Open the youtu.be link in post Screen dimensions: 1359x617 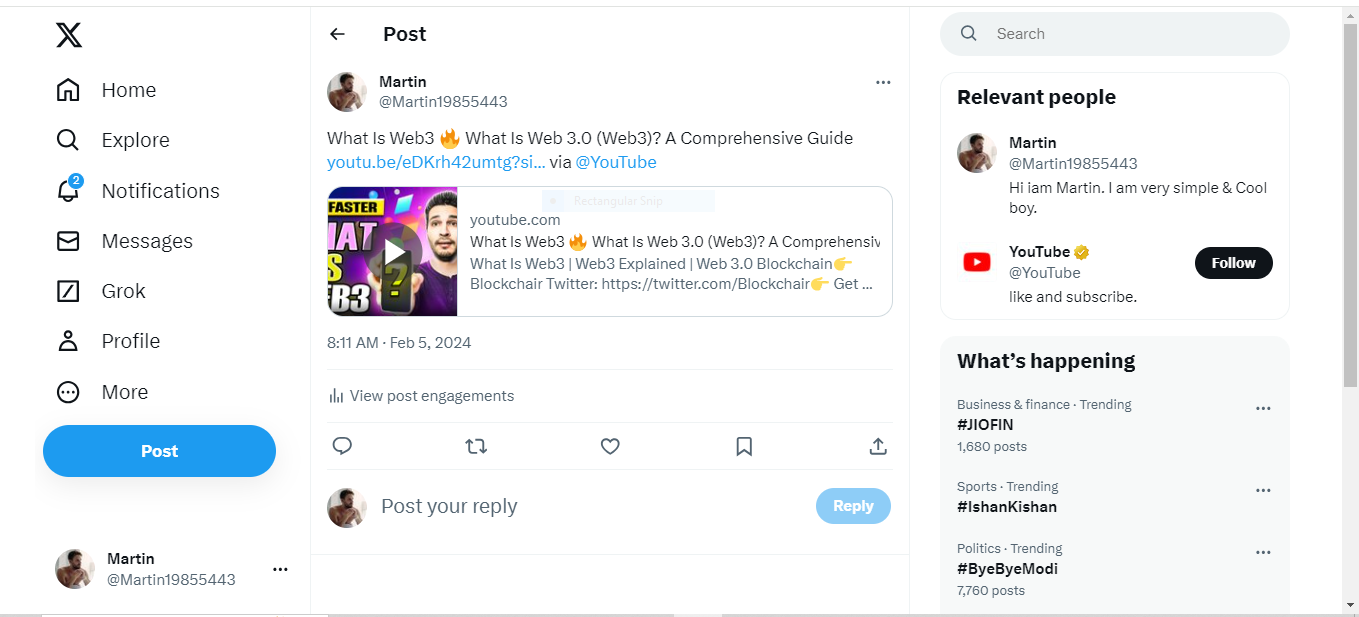(x=436, y=162)
